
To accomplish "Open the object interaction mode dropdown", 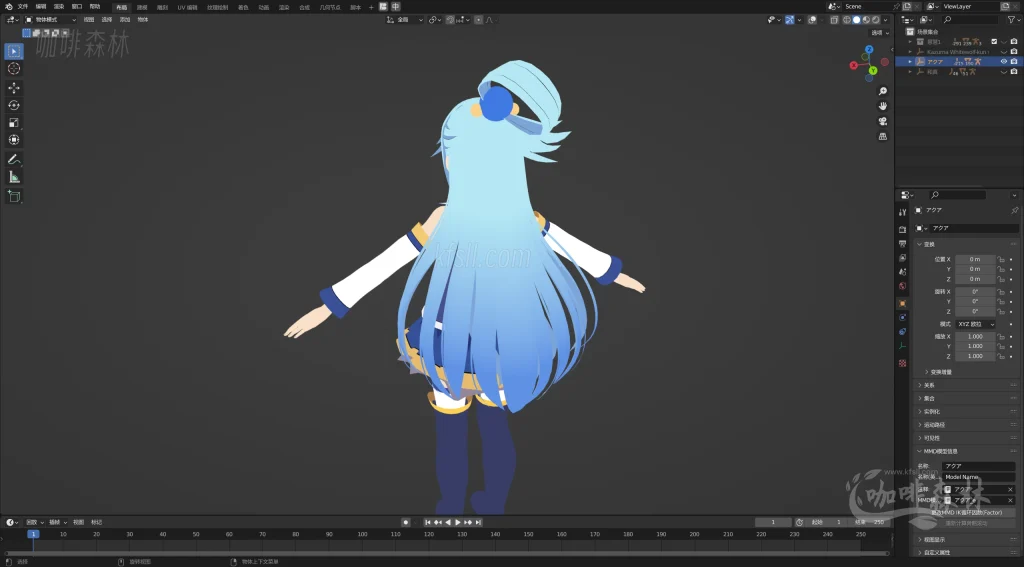I will pos(50,20).
